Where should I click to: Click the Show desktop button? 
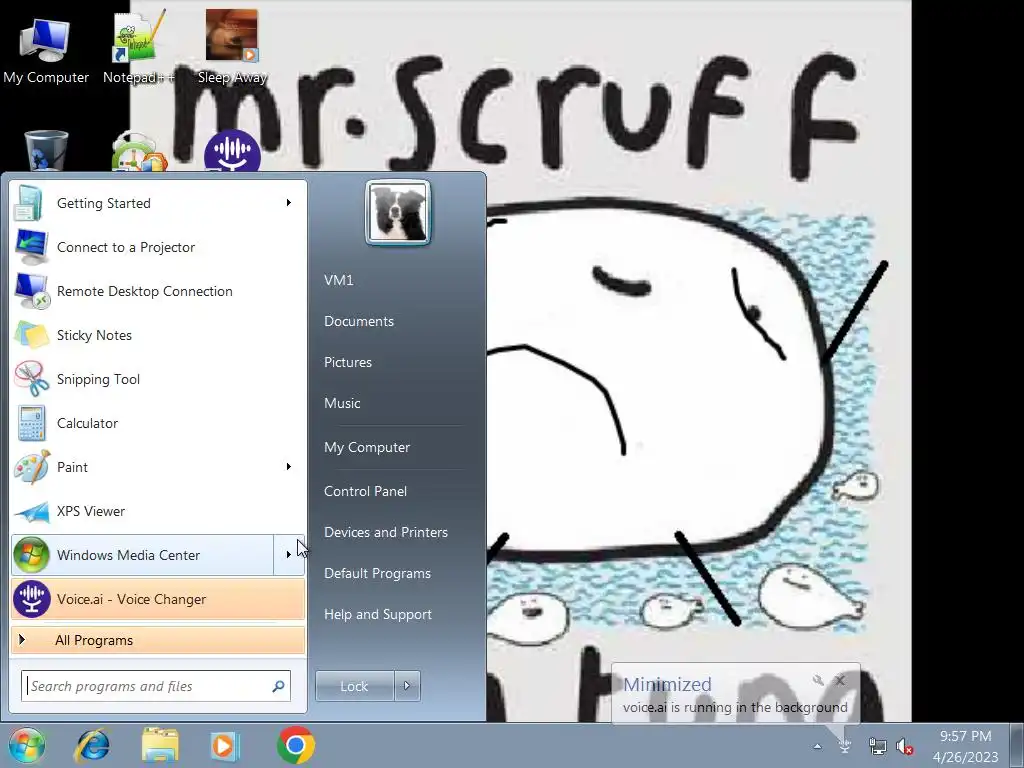pos(1017,745)
